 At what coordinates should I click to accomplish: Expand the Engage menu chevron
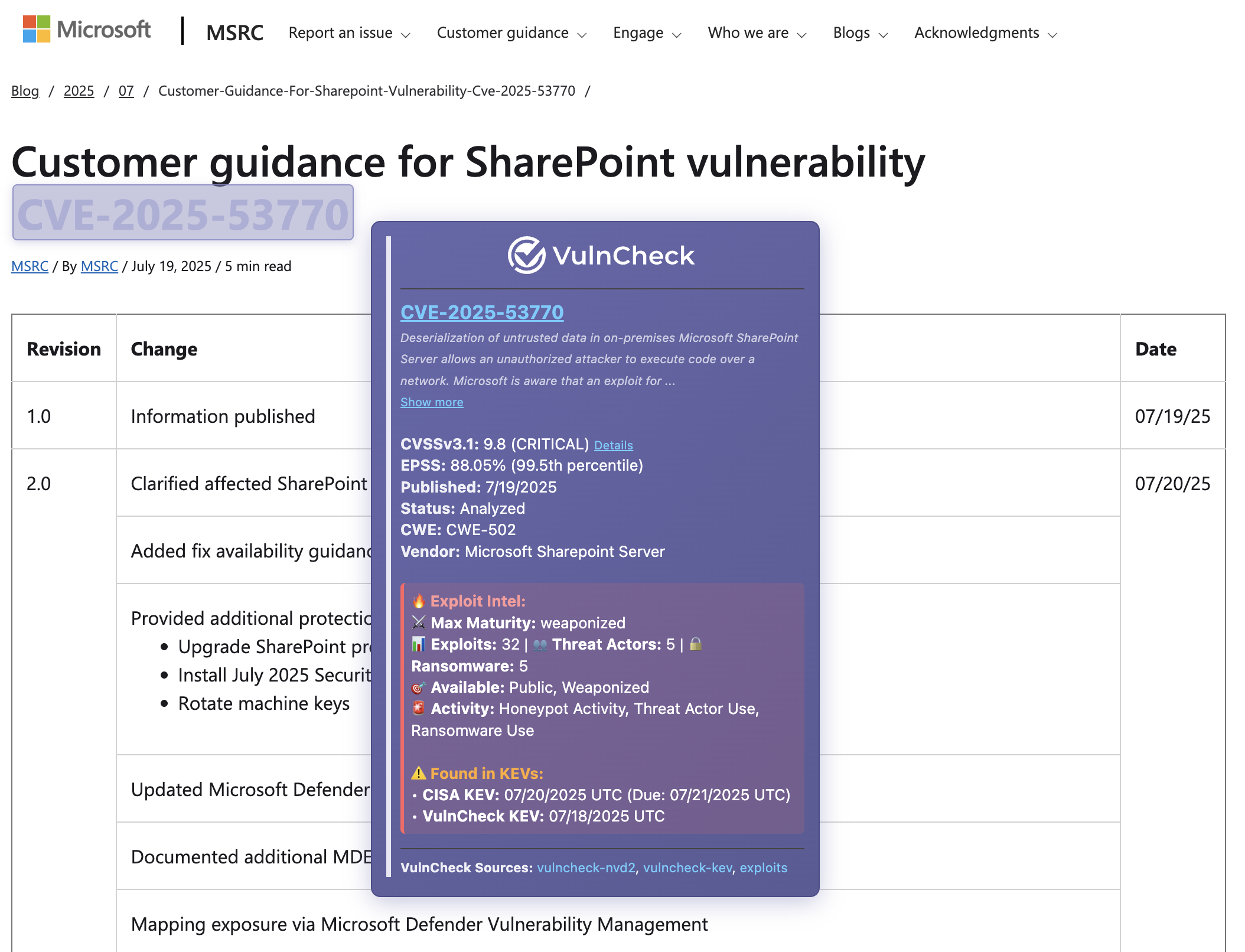pos(677,35)
